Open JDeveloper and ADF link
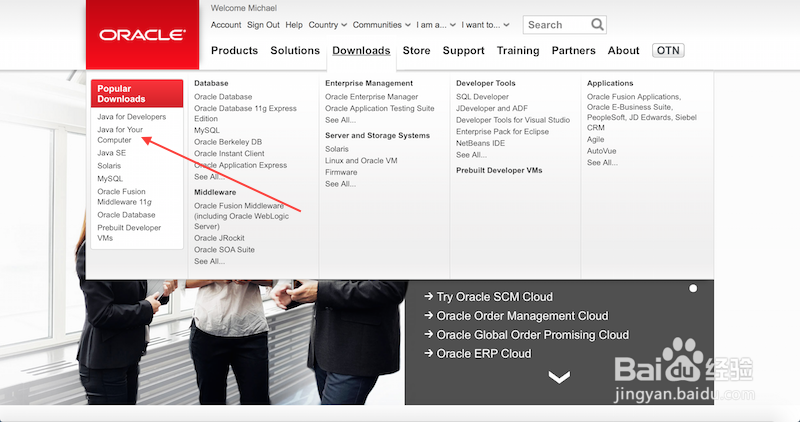 [x=492, y=108]
